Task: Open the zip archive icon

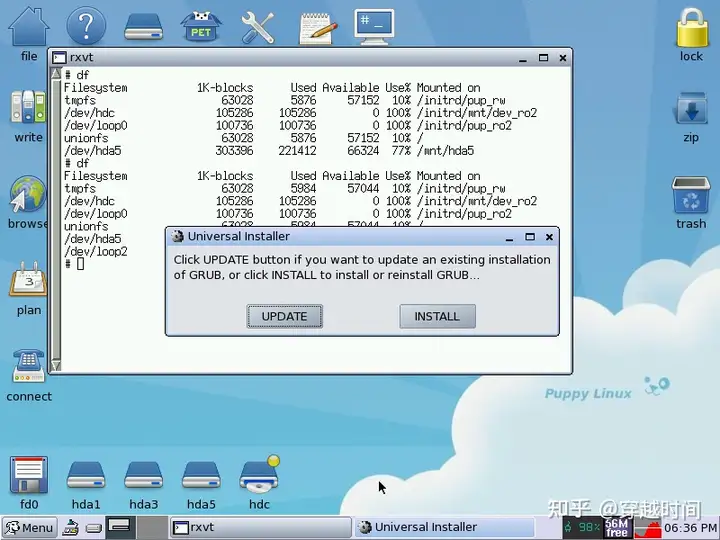Action: (691, 109)
